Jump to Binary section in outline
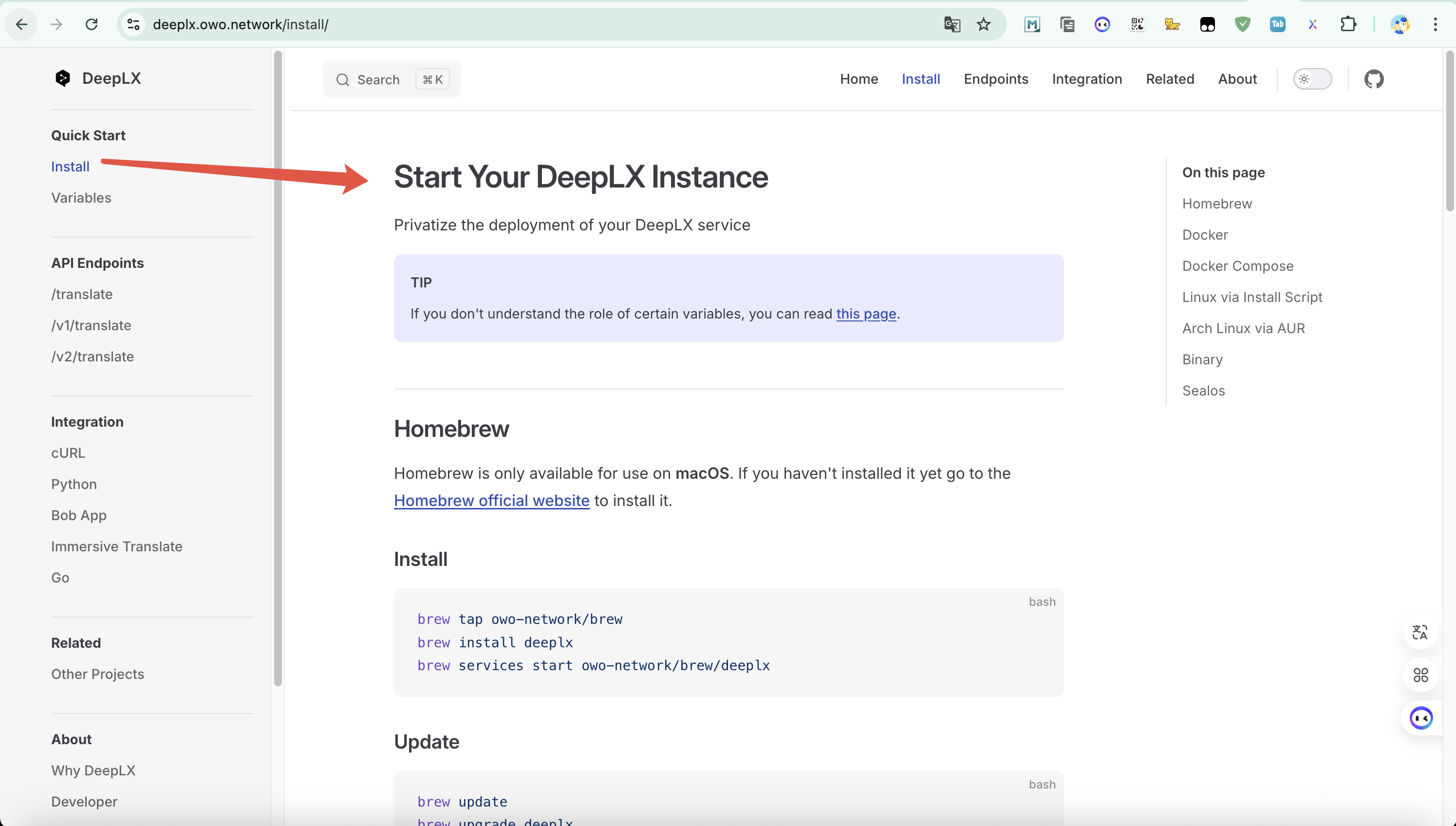Viewport: 1456px width, 826px height. [1202, 360]
